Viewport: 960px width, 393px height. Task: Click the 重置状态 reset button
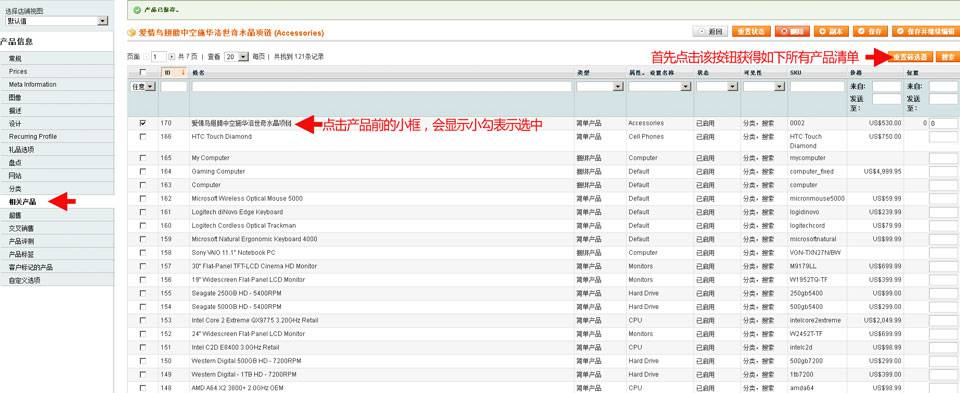751,32
